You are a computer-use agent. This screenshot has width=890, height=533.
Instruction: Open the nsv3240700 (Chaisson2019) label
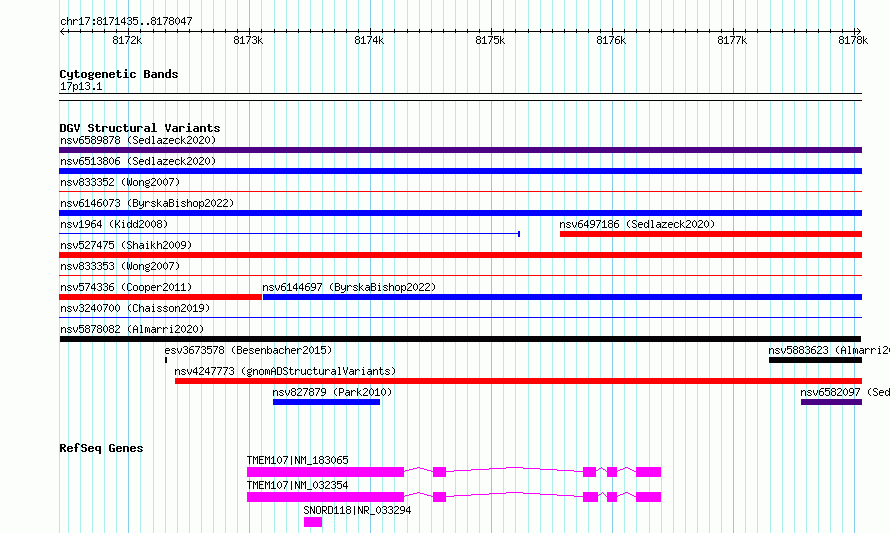pos(135,308)
